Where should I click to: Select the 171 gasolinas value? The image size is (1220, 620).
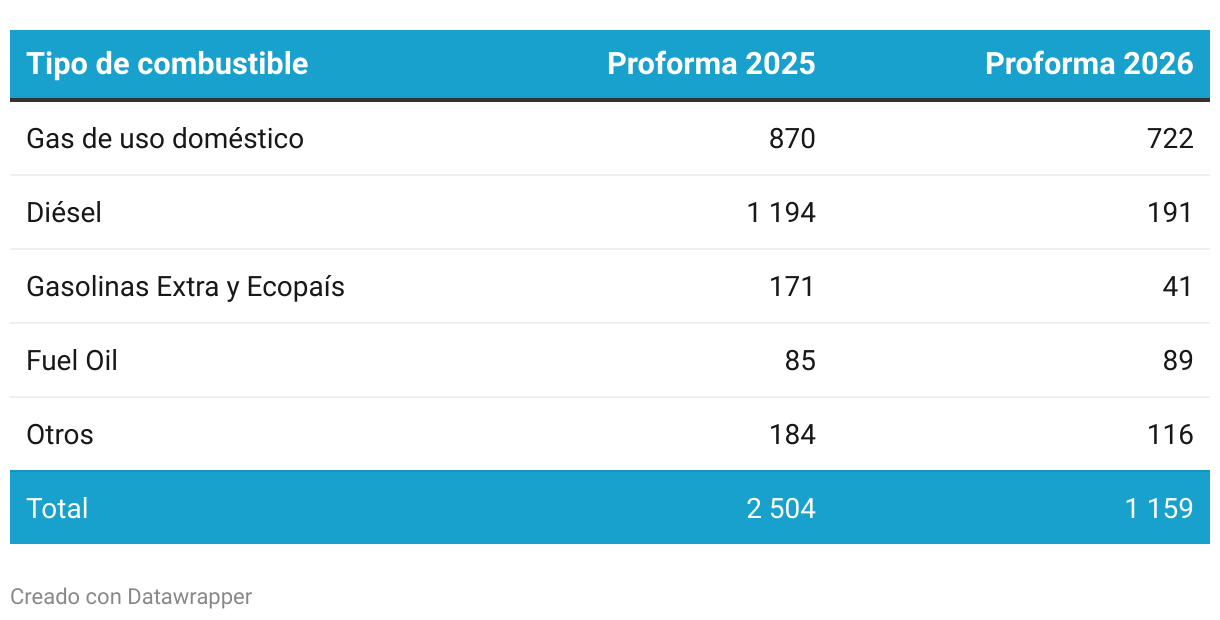[x=792, y=286]
